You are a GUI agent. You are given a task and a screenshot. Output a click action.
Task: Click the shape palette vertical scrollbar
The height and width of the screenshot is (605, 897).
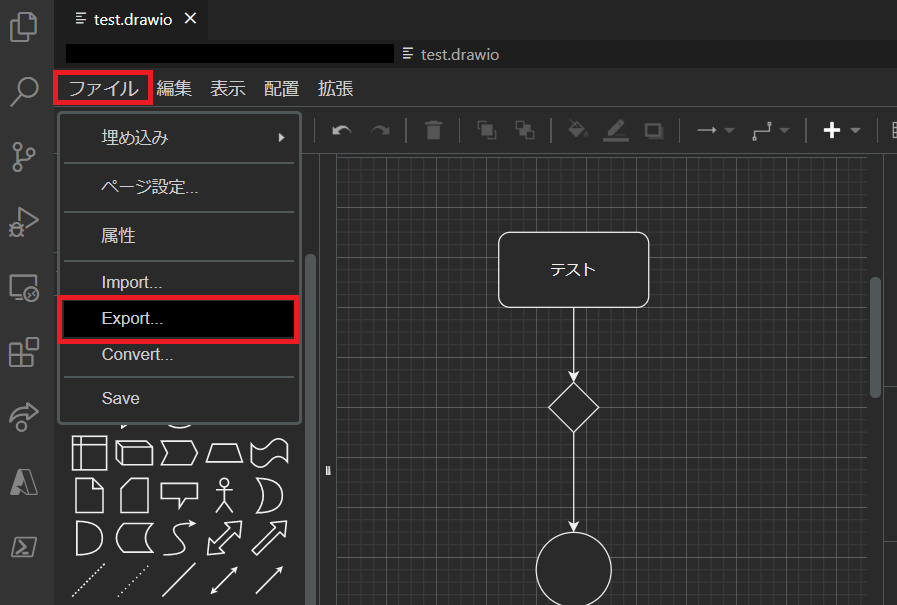pos(311,429)
